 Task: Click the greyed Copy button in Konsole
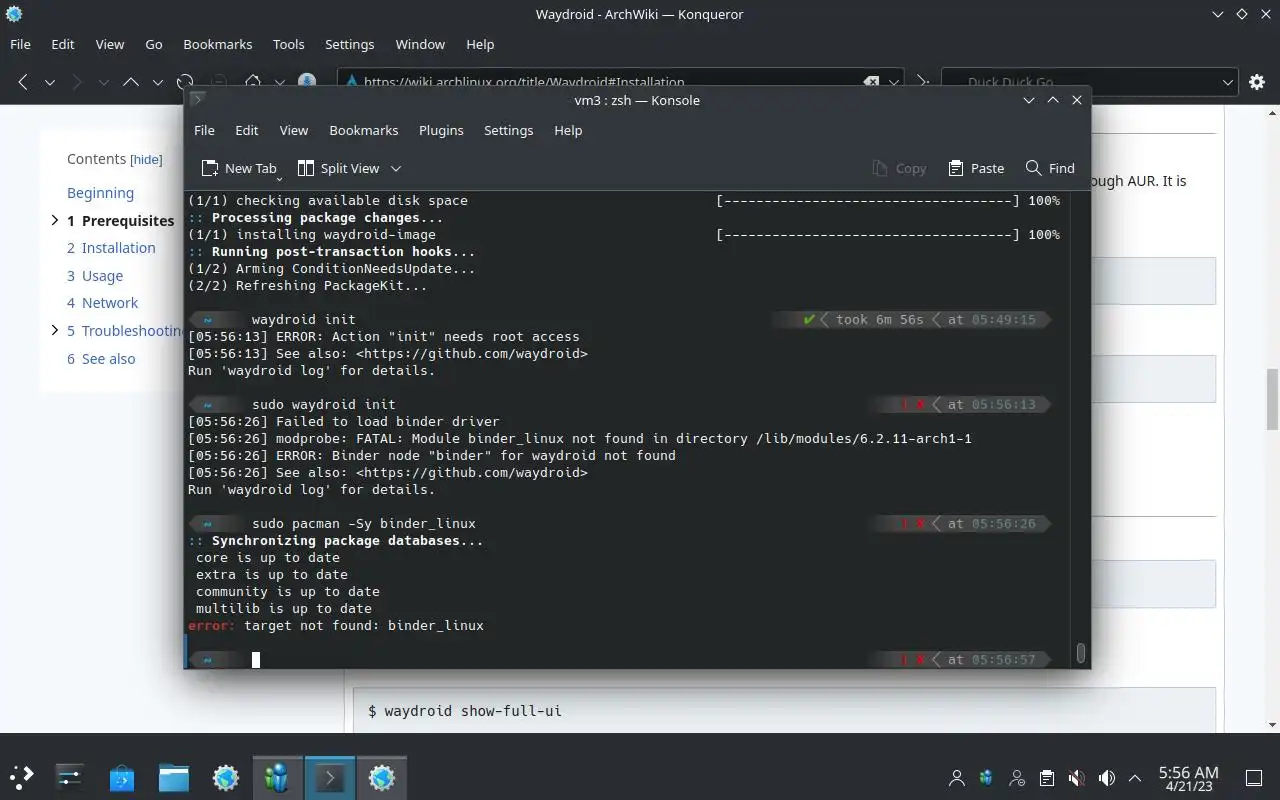click(899, 168)
